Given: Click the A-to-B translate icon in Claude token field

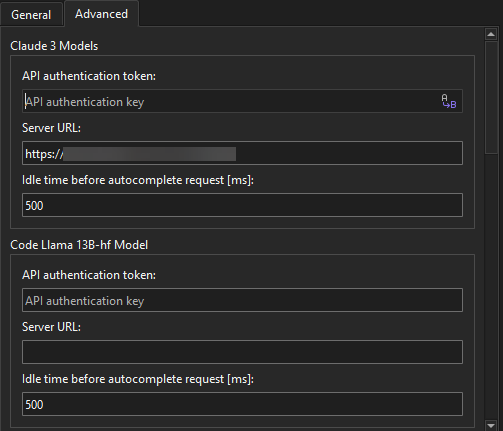Looking at the screenshot, I should pyautogui.click(x=449, y=101).
